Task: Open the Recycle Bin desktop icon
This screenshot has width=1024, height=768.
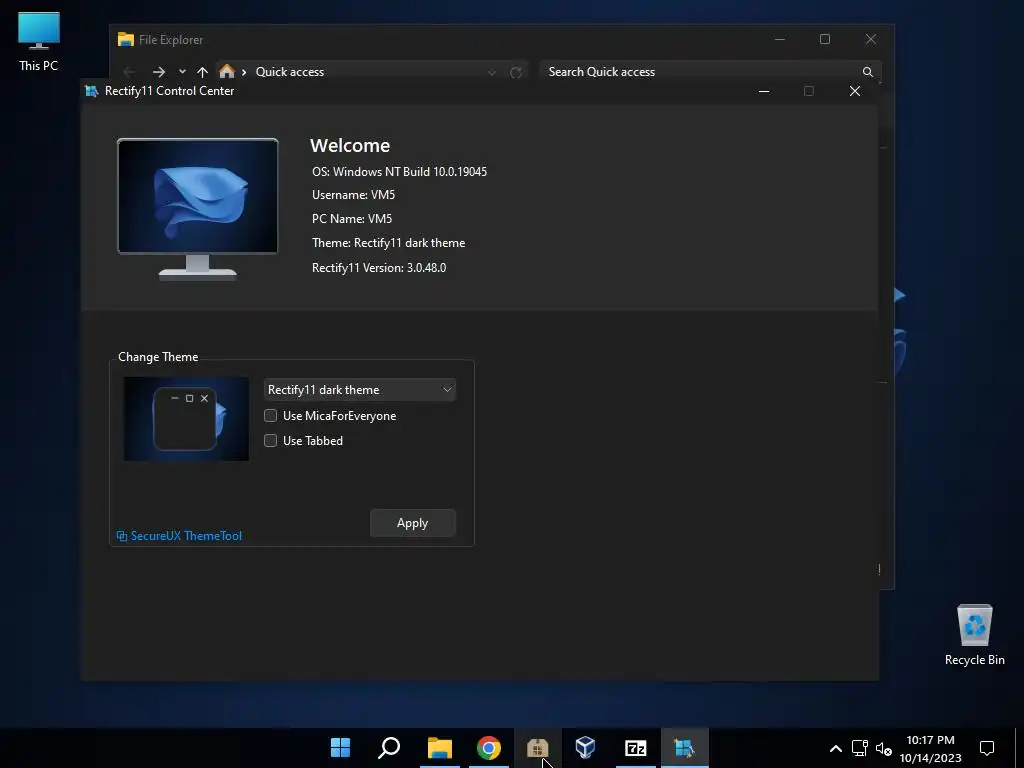Action: [974, 634]
